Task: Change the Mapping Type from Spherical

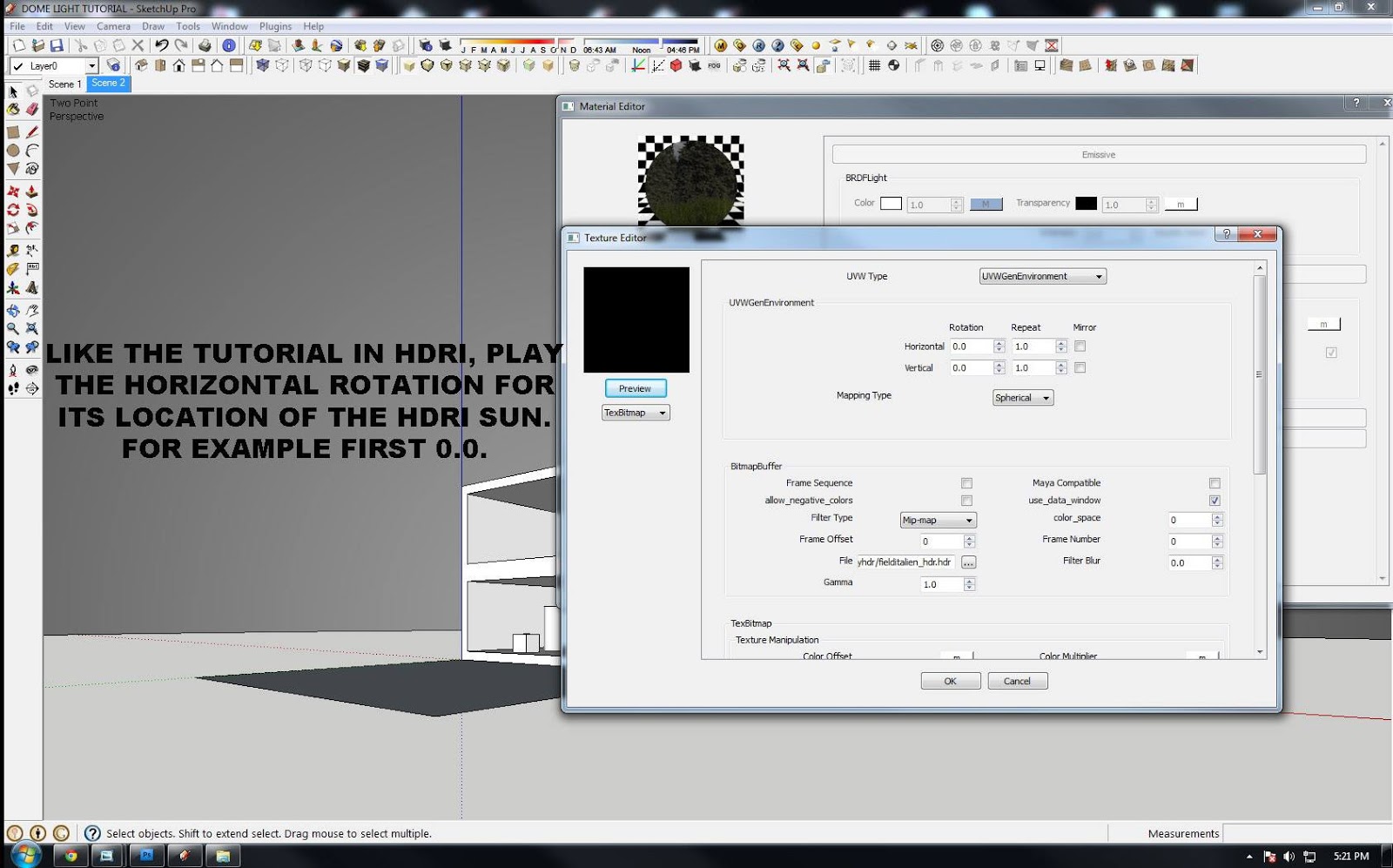Action: [1046, 397]
